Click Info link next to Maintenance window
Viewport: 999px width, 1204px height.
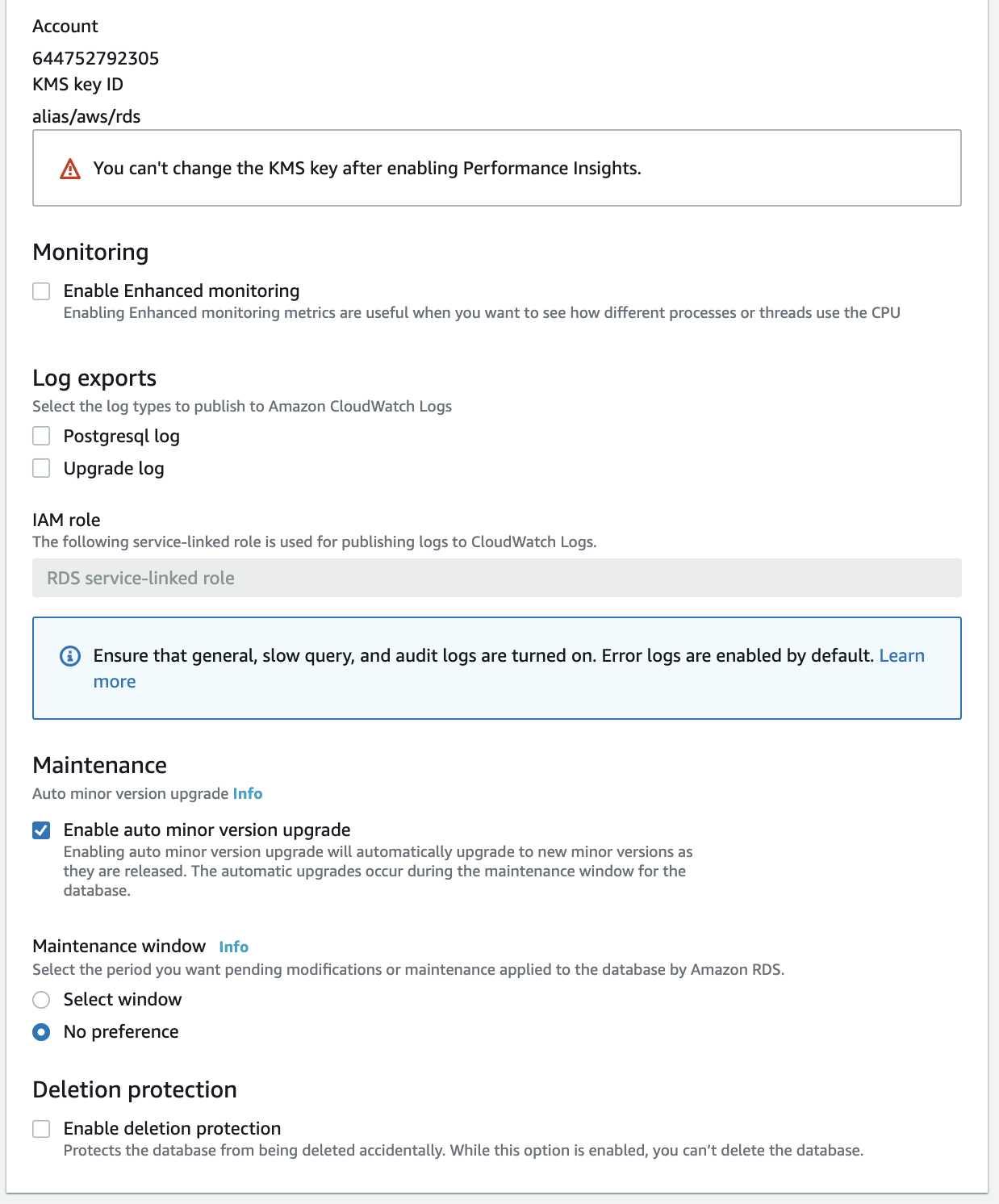[x=233, y=947]
